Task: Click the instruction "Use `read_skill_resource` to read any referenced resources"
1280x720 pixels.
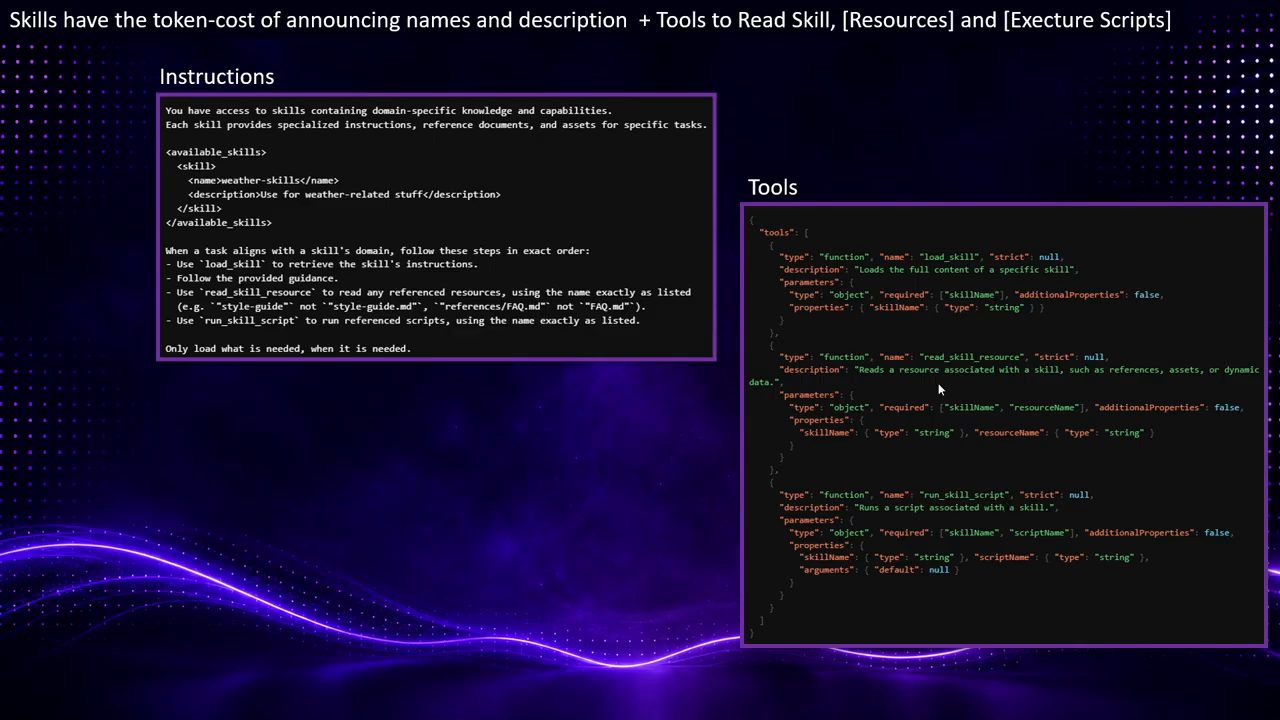Action: [x=428, y=293]
